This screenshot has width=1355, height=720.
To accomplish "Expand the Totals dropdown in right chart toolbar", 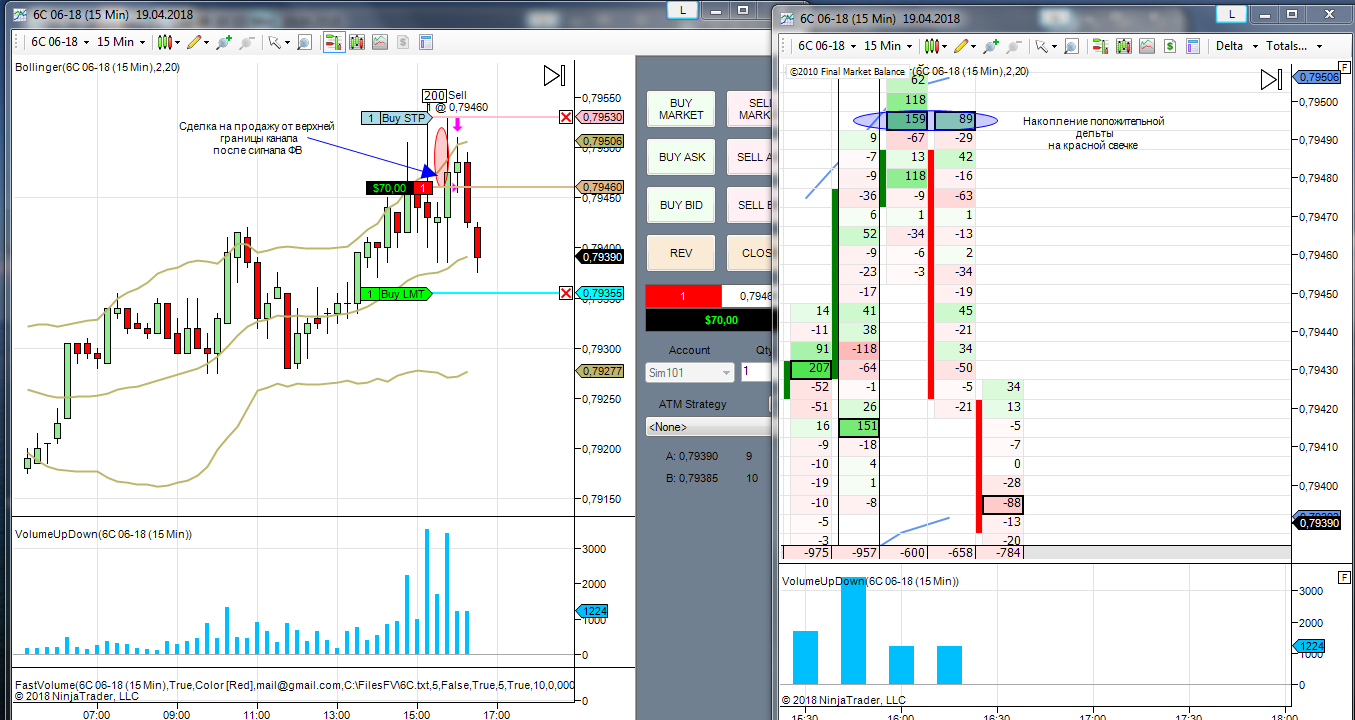I will point(1294,45).
